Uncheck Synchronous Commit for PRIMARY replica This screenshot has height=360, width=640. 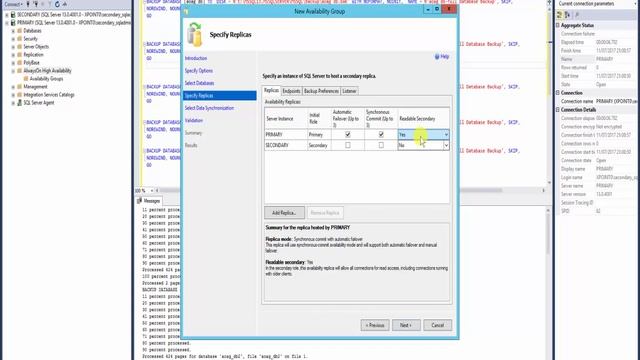point(381,134)
